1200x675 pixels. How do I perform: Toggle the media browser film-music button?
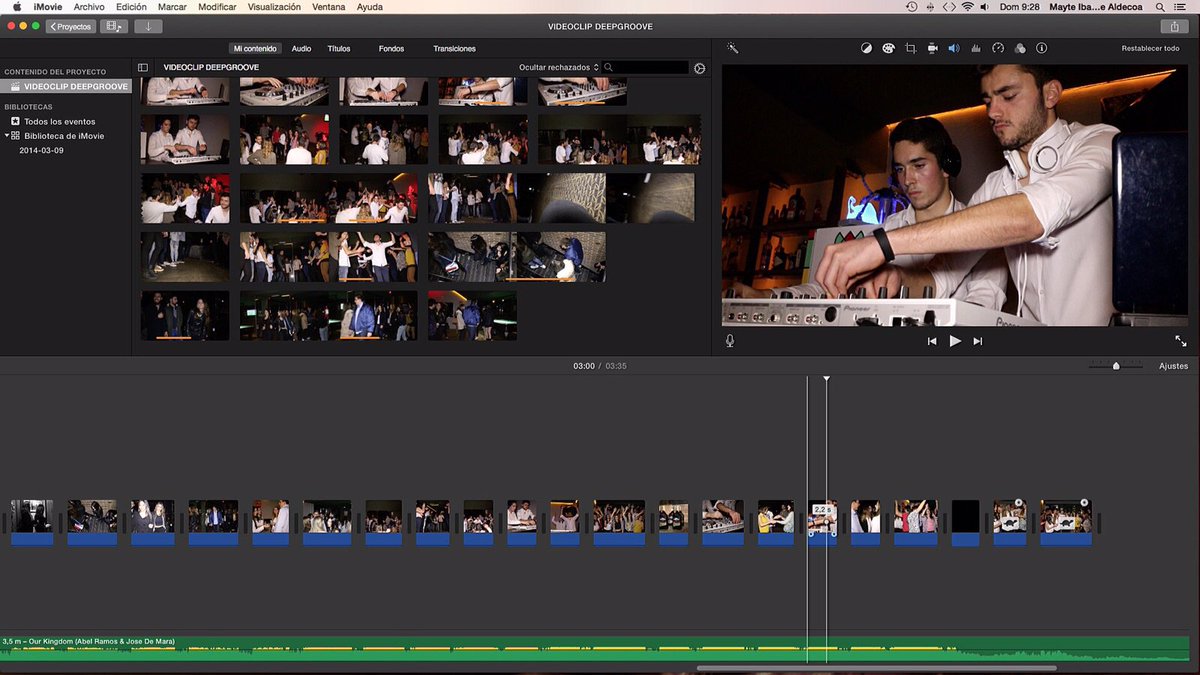[115, 26]
